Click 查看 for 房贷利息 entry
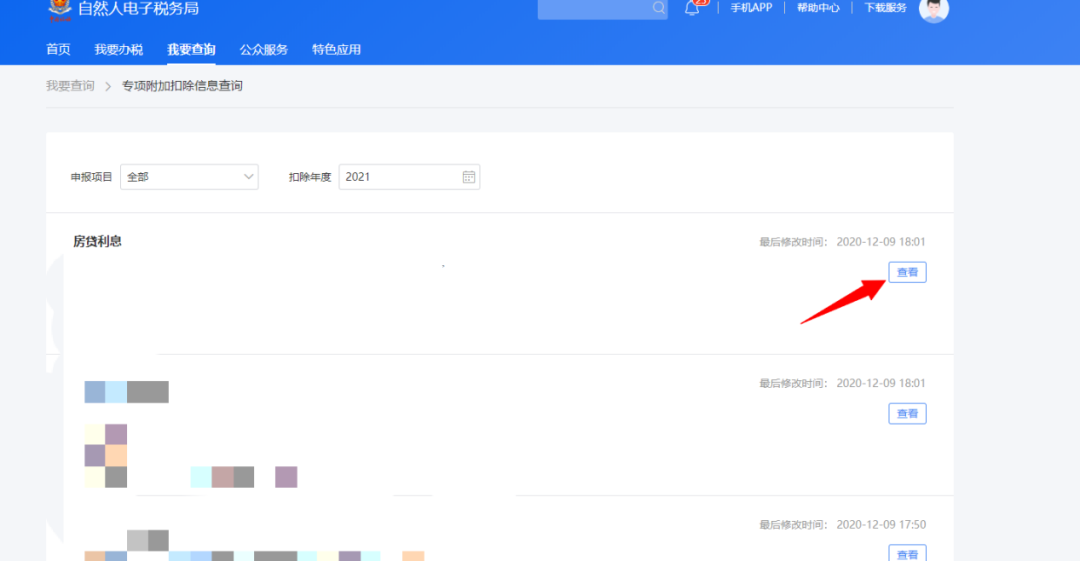Screen dimensions: 1080x561 click(907, 272)
